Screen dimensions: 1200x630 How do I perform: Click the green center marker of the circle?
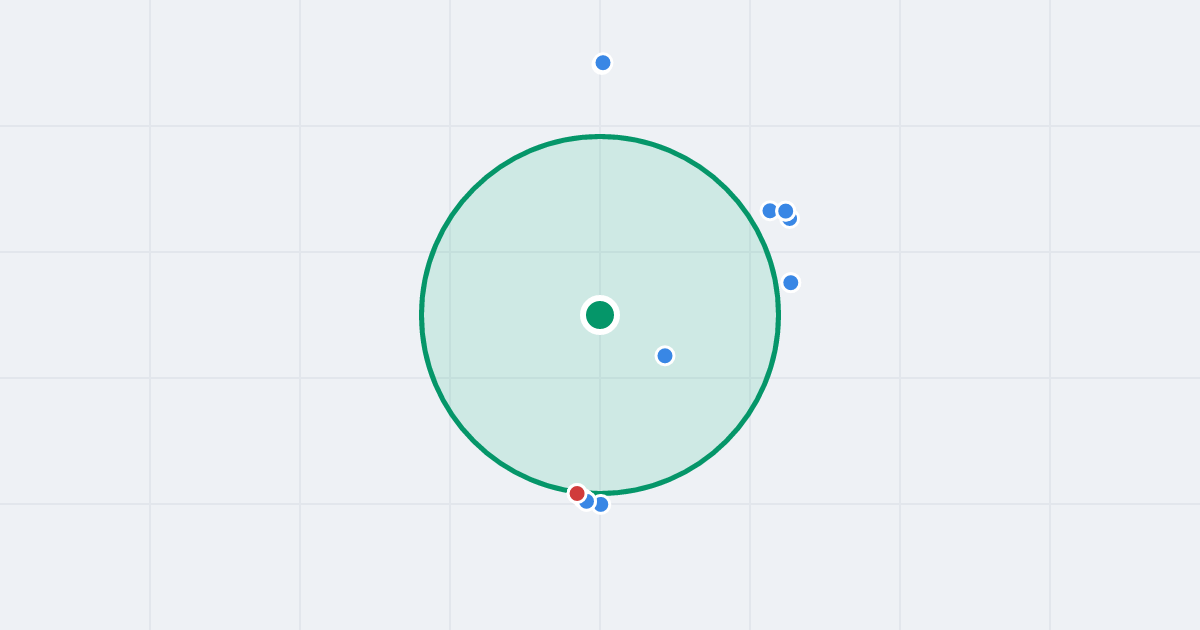tap(600, 315)
